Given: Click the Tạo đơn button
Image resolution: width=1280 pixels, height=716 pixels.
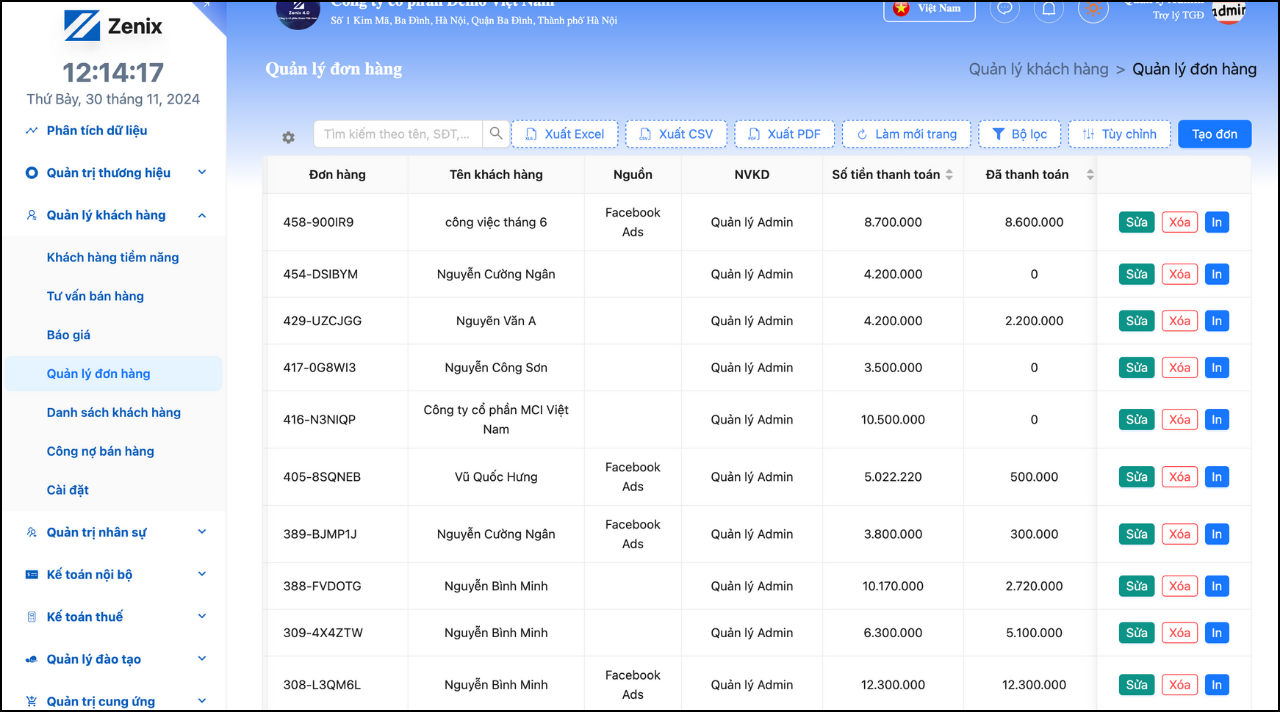Looking at the screenshot, I should (x=1214, y=134).
